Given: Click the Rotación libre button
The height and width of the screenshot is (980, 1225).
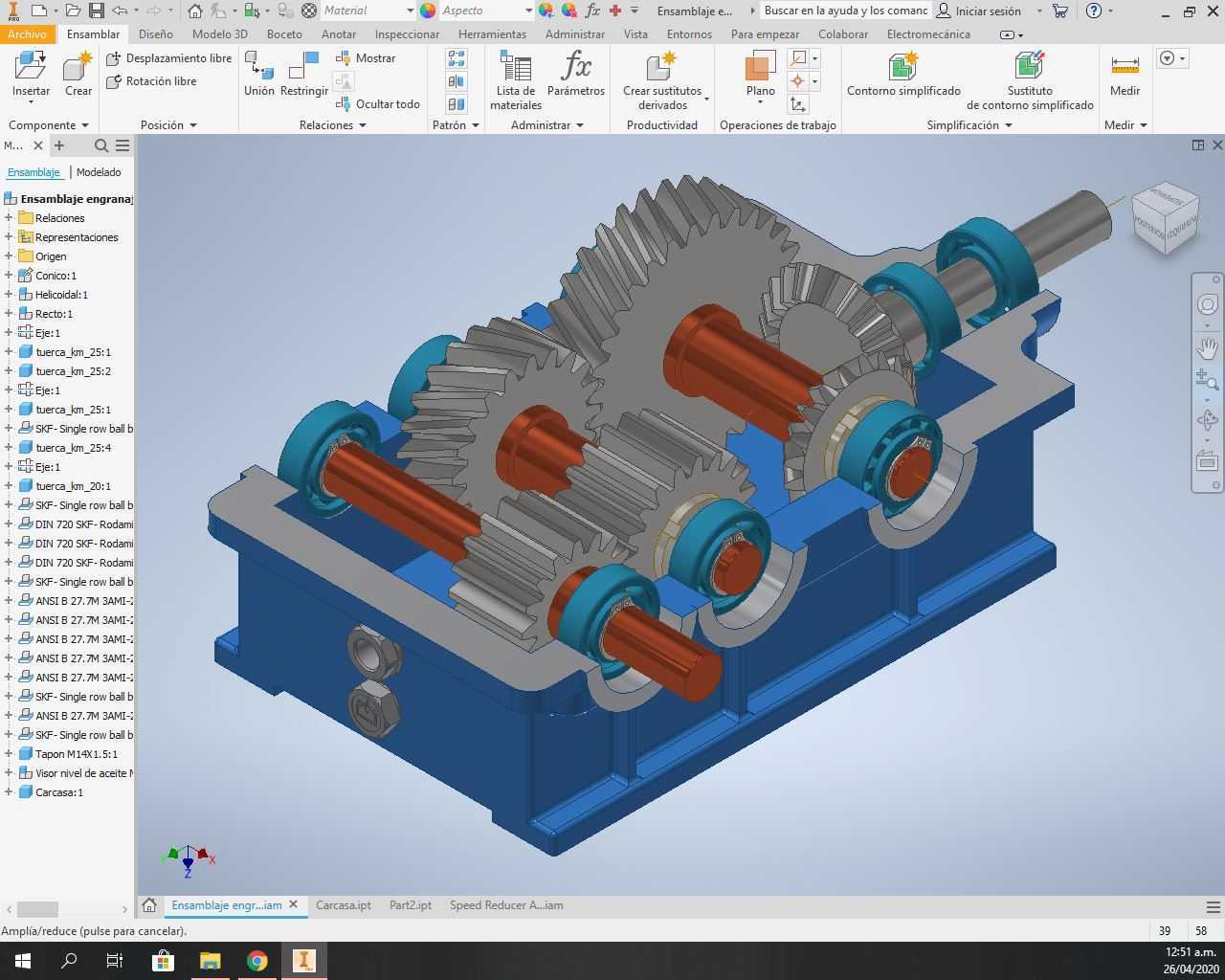Looking at the screenshot, I should (x=151, y=81).
